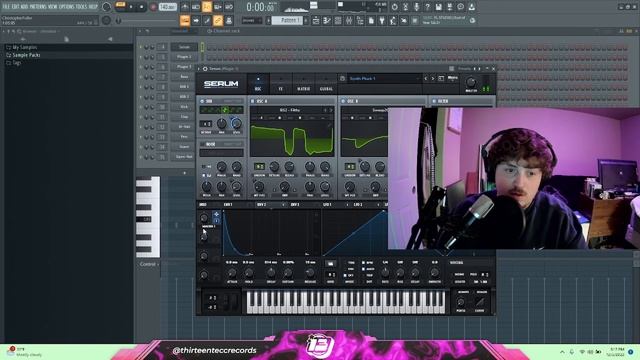640x360 pixels.
Task: Click the question mark help icon
Action: [427, 7]
